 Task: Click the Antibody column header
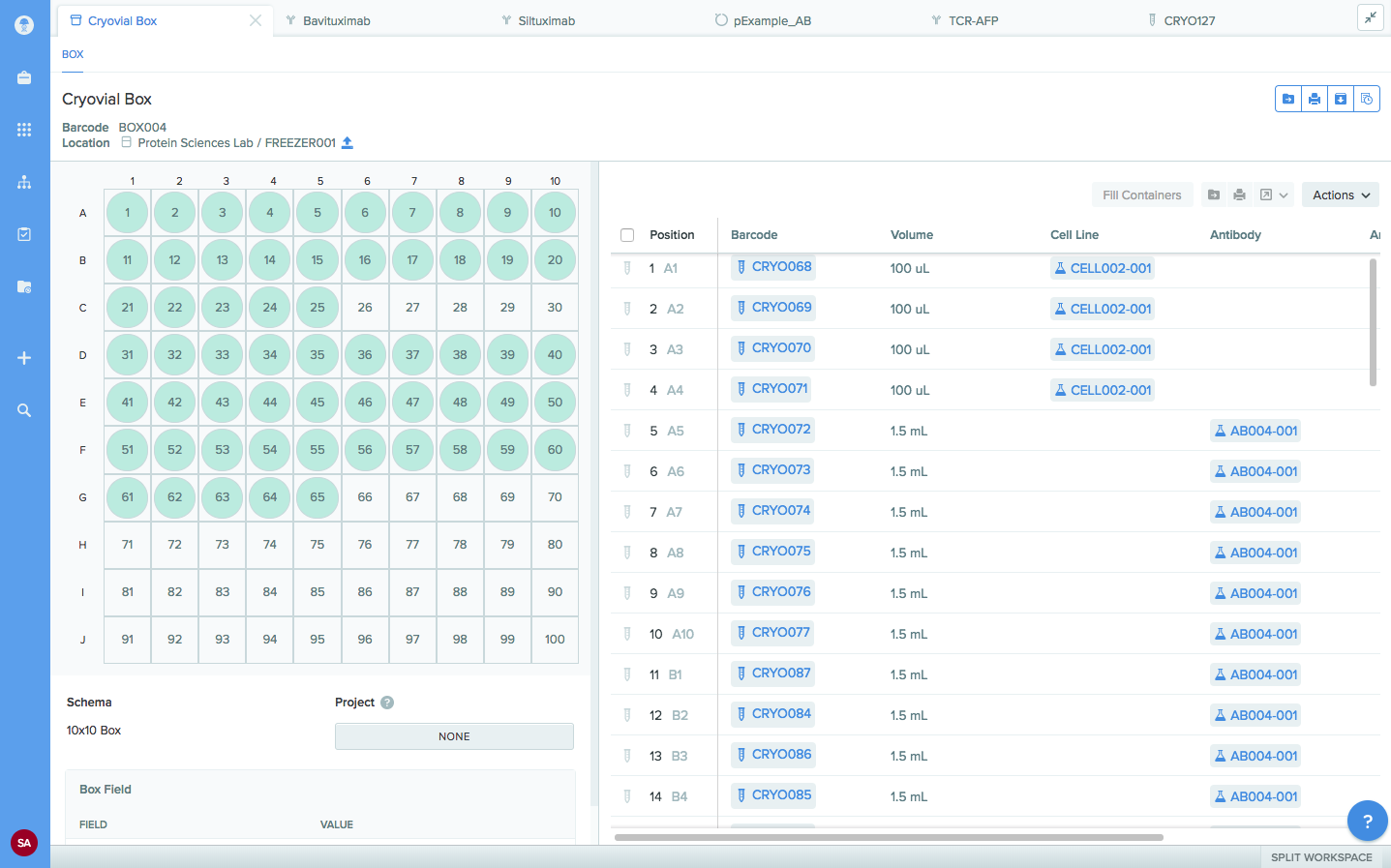click(1235, 235)
